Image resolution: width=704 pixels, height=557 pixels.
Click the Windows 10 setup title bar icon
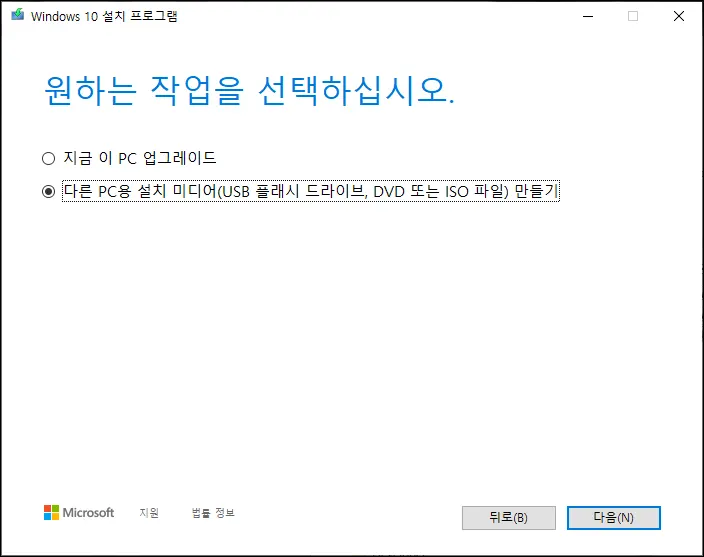point(18,15)
